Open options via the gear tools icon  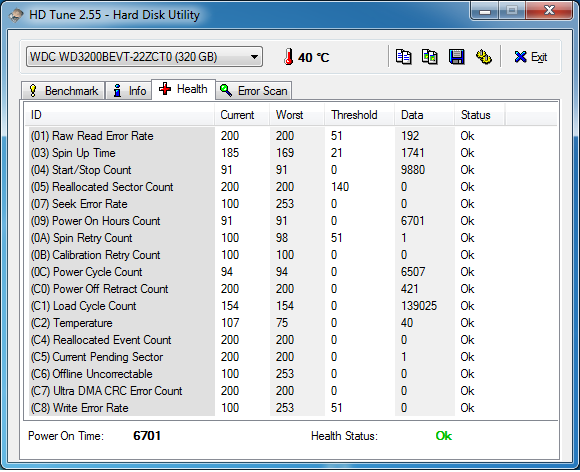pos(483,57)
